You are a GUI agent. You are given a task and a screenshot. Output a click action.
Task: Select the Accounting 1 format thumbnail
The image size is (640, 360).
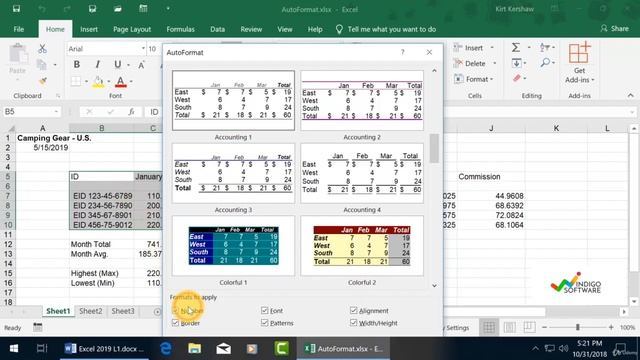pos(233,100)
